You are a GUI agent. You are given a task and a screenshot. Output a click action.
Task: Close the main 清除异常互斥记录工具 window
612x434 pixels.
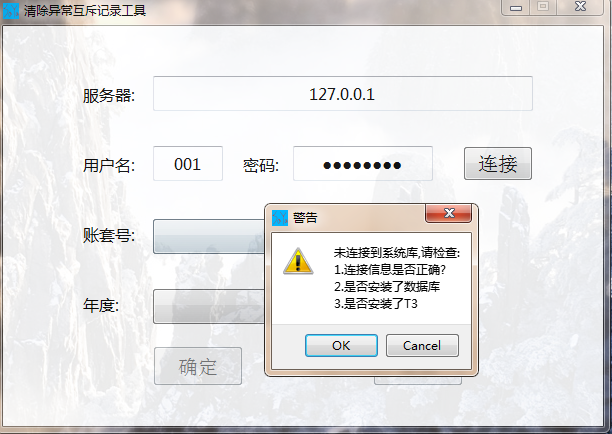click(x=580, y=7)
